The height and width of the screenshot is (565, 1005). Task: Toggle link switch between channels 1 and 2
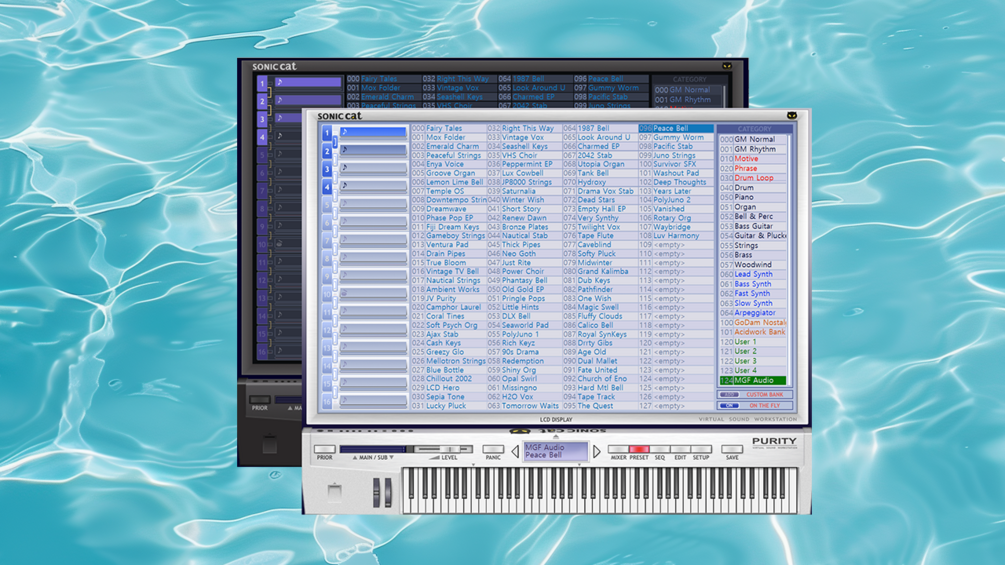pyautogui.click(x=335, y=142)
